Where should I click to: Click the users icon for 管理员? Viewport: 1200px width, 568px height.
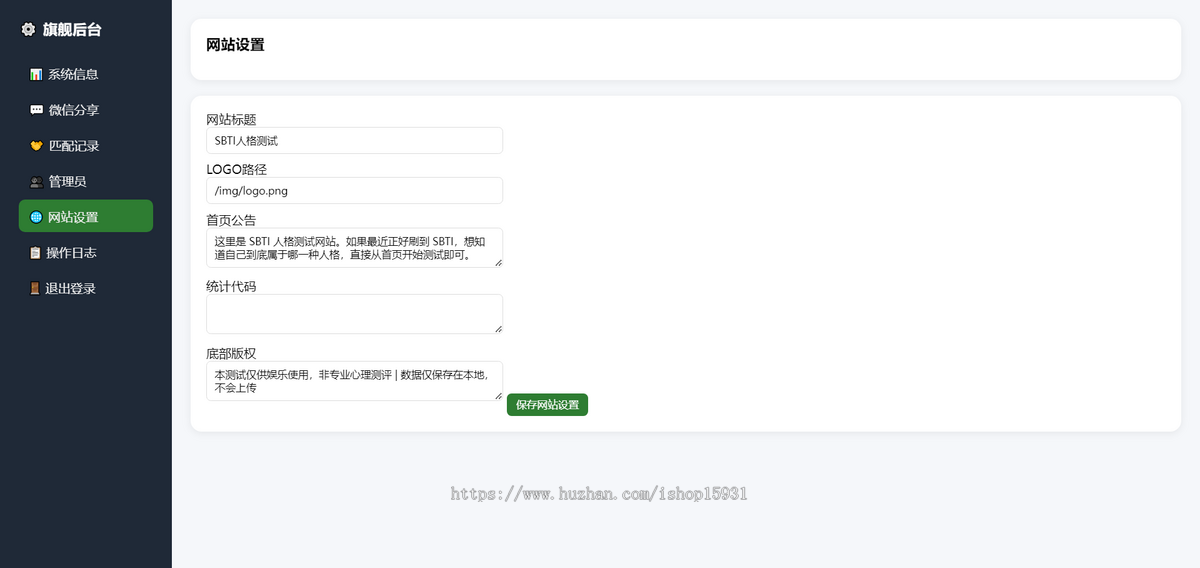click(36, 182)
